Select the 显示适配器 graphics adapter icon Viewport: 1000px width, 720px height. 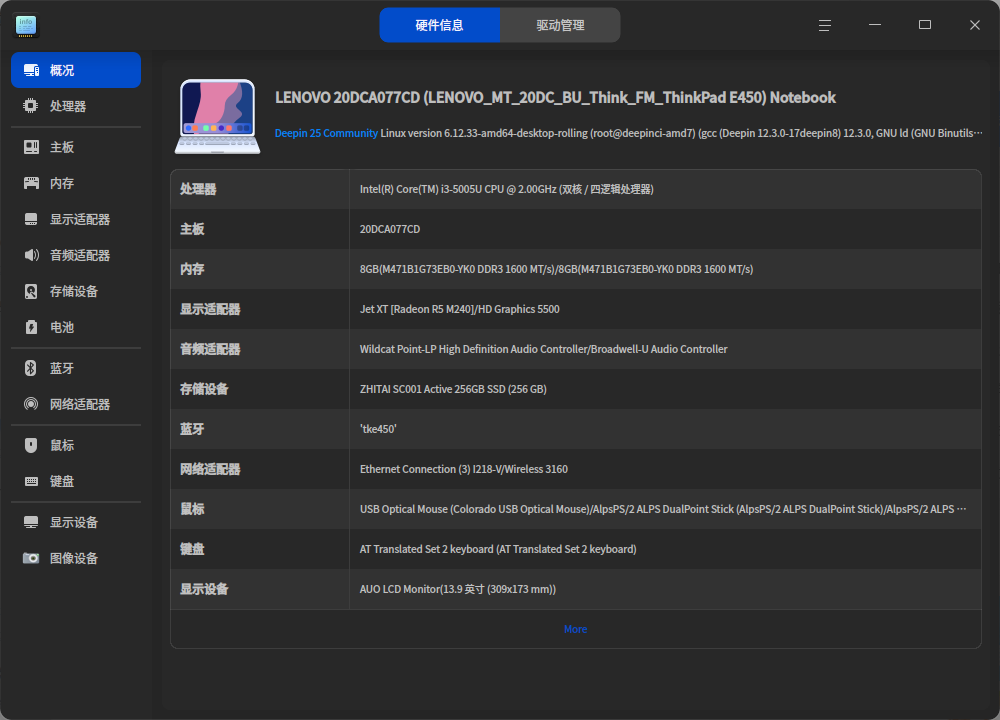(31, 219)
